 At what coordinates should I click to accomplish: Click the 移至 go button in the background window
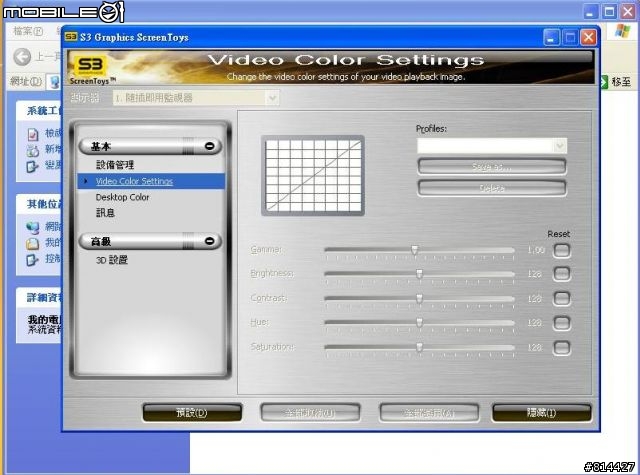point(617,82)
